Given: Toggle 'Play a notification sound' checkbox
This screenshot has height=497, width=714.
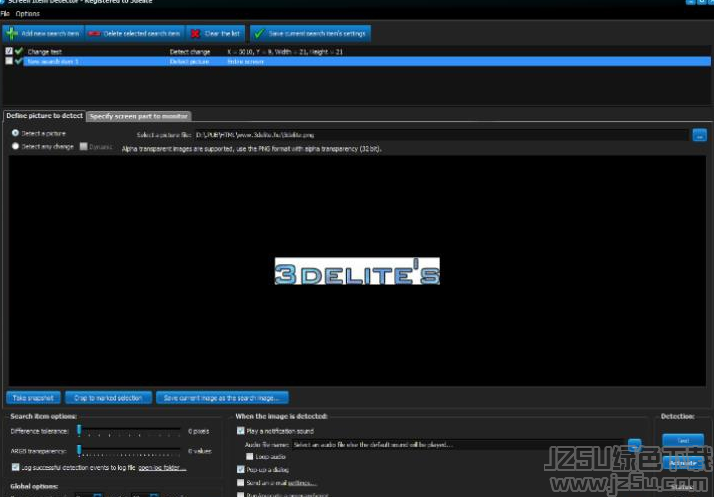Looking at the screenshot, I should pos(240,430).
